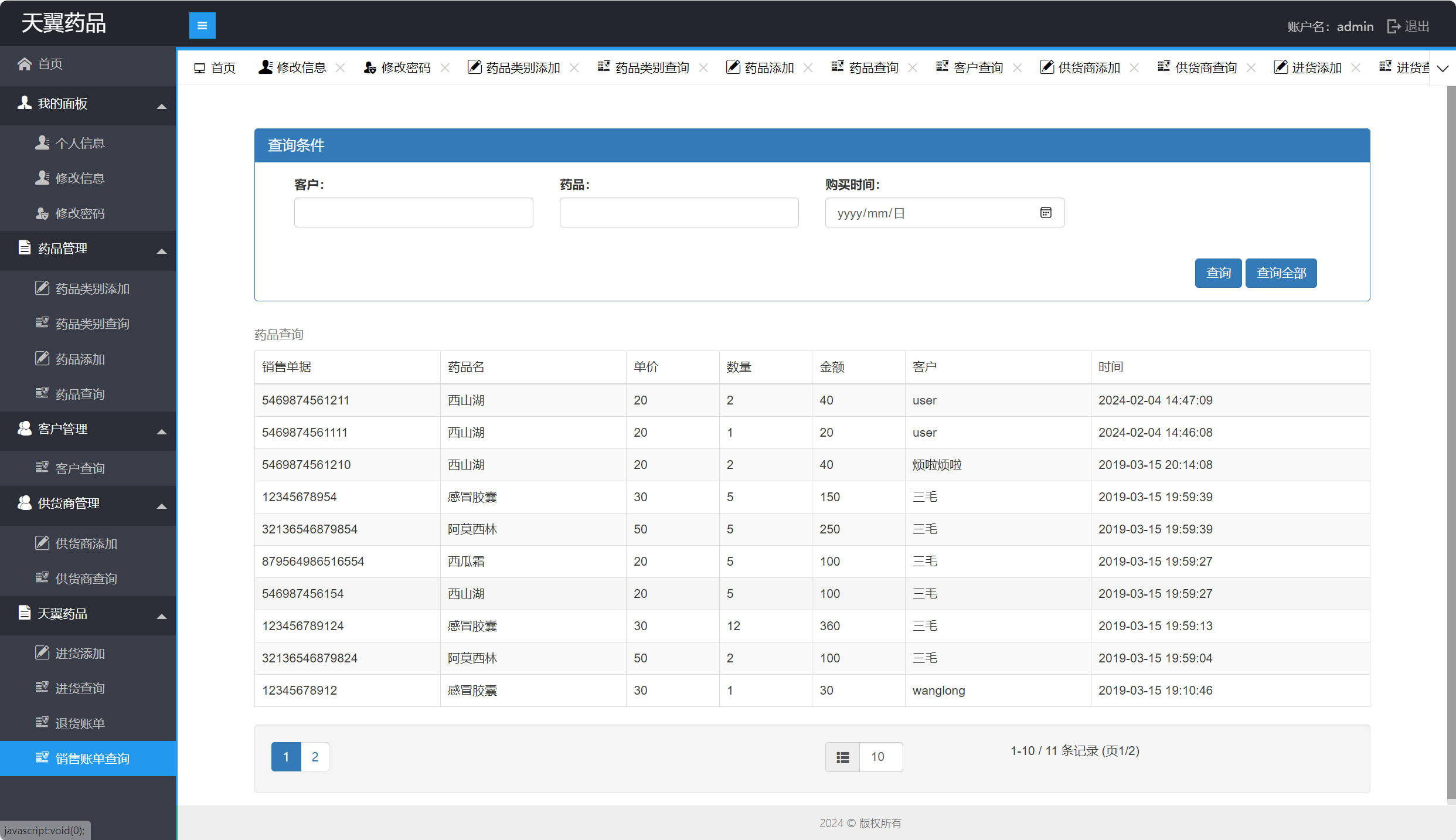Collapse the 我的面板 sidebar section
The width and height of the screenshot is (1456, 840).
click(162, 107)
